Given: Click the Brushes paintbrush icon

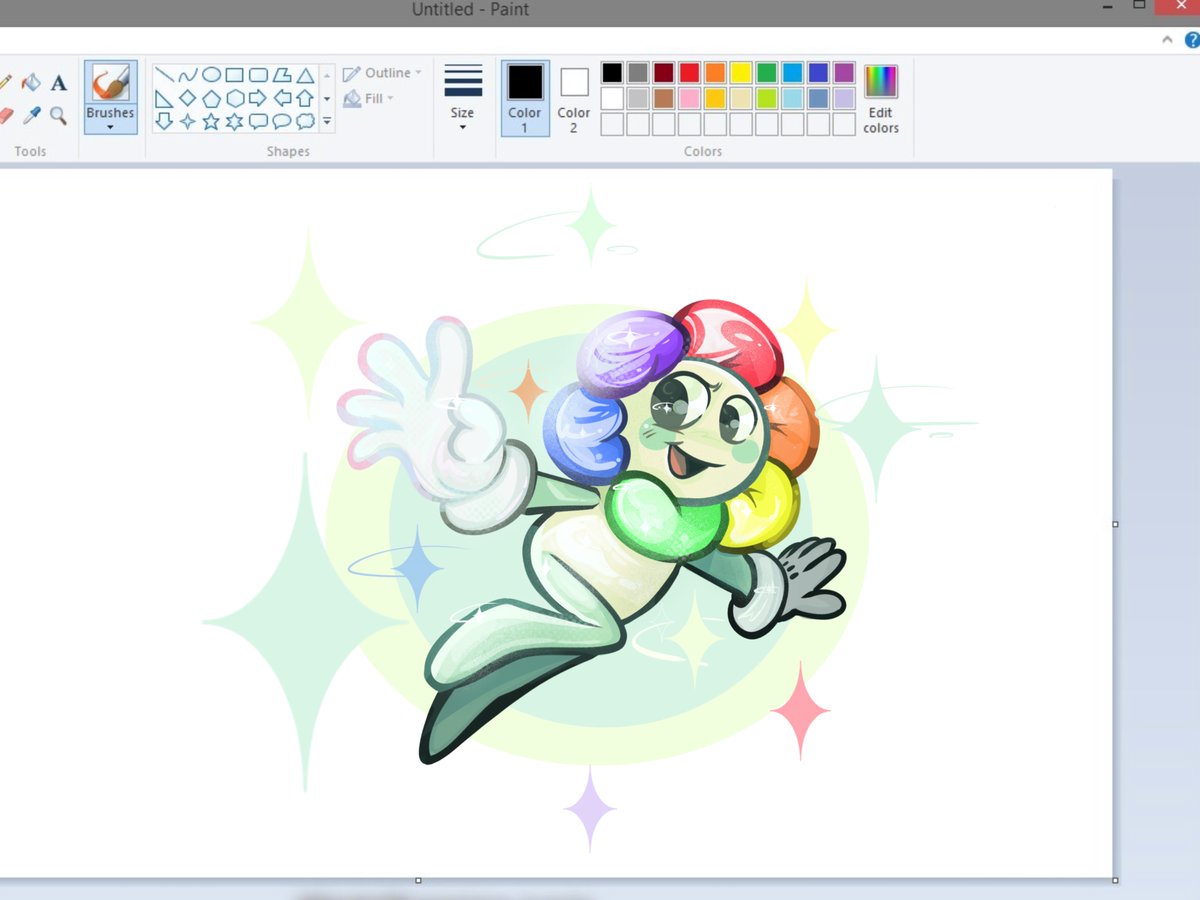Looking at the screenshot, I should pyautogui.click(x=110, y=82).
